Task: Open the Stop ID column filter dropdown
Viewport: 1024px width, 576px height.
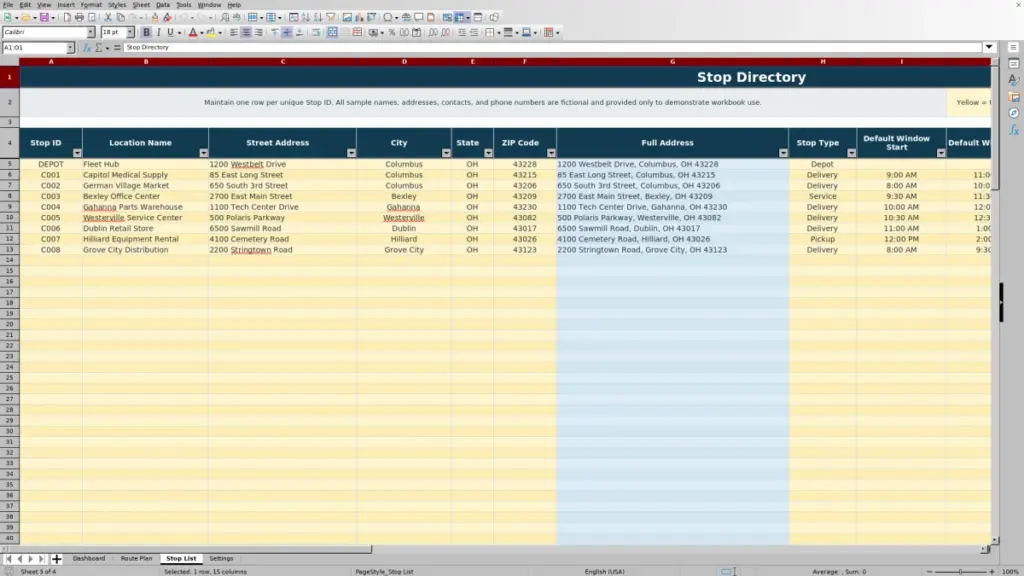Action: click(x=77, y=153)
